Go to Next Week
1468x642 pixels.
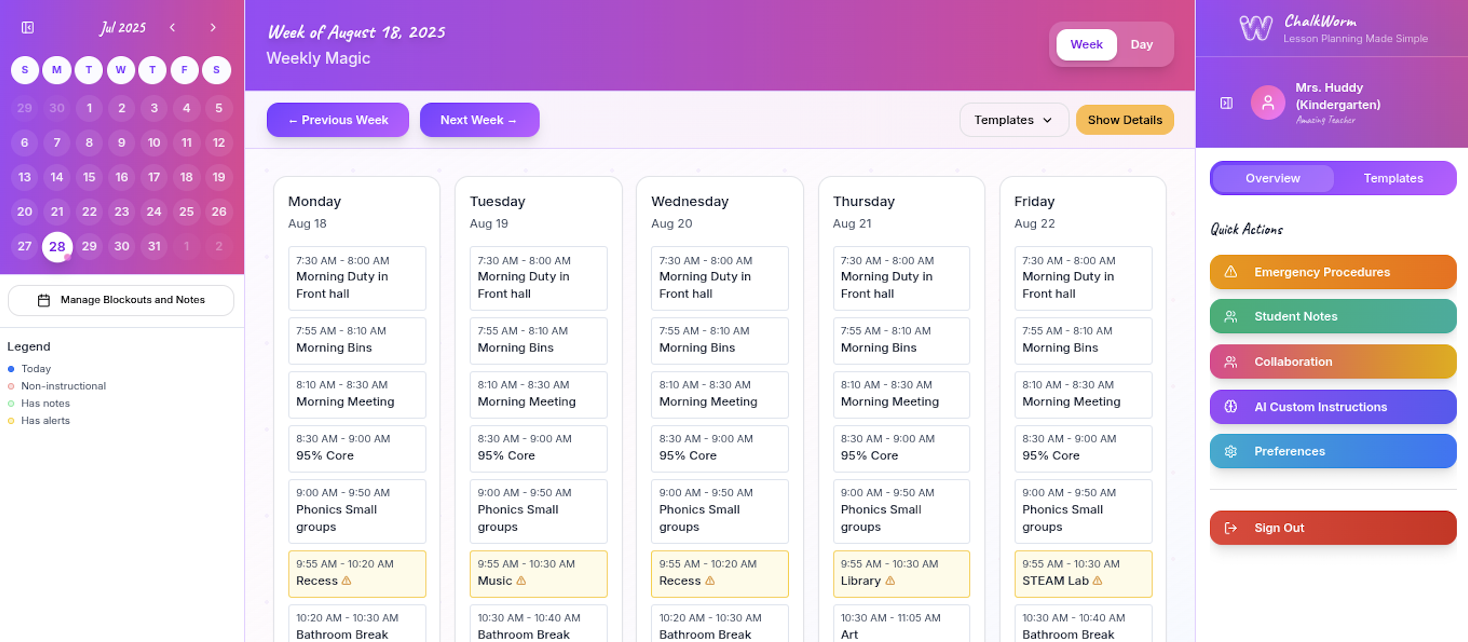coord(479,120)
